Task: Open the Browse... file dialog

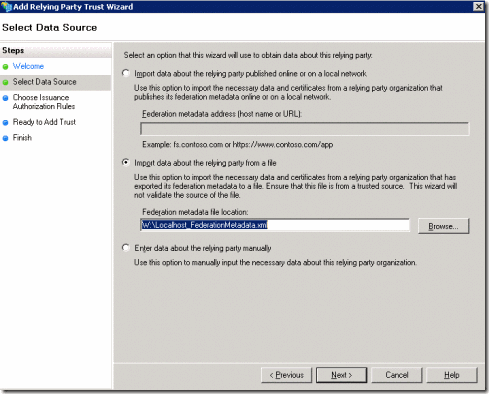Action: tap(443, 226)
